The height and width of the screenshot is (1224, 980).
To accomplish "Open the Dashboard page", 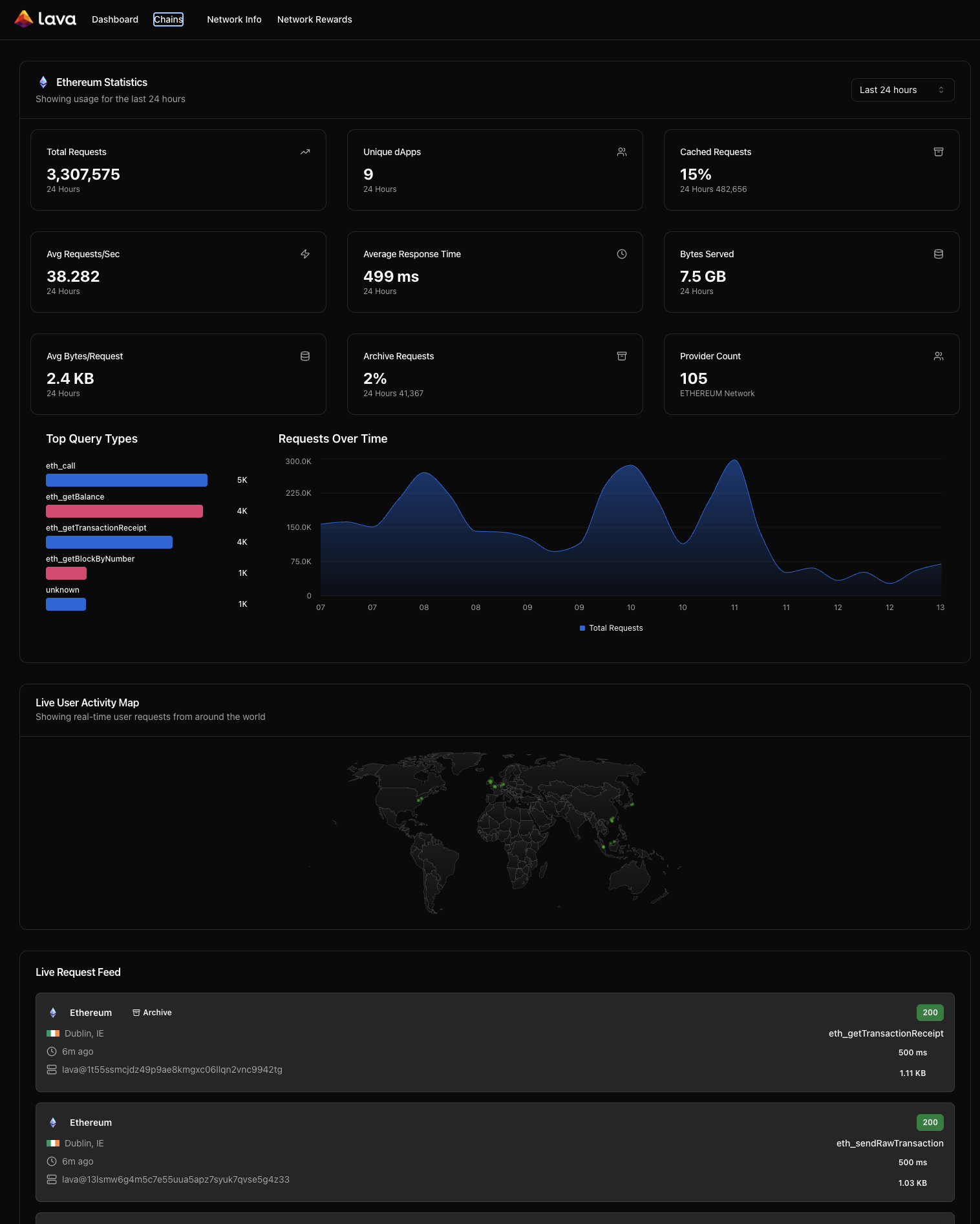I will tap(115, 19).
